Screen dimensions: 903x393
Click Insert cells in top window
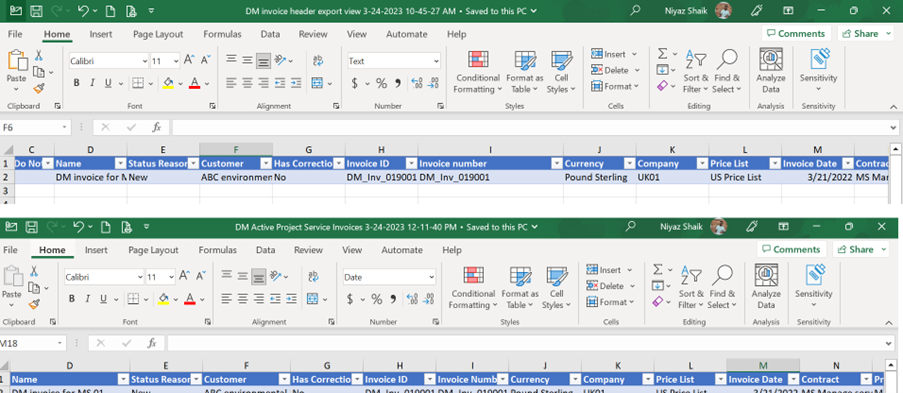click(x=614, y=54)
